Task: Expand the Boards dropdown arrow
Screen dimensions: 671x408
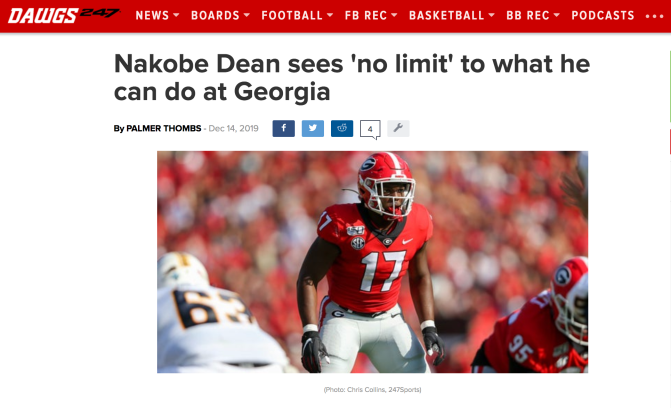Action: 246,15
